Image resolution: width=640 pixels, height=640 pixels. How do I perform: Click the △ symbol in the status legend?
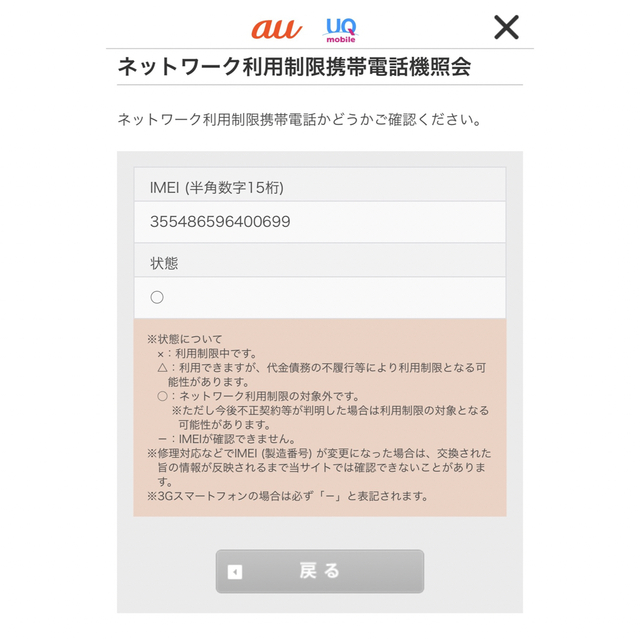coord(162,368)
